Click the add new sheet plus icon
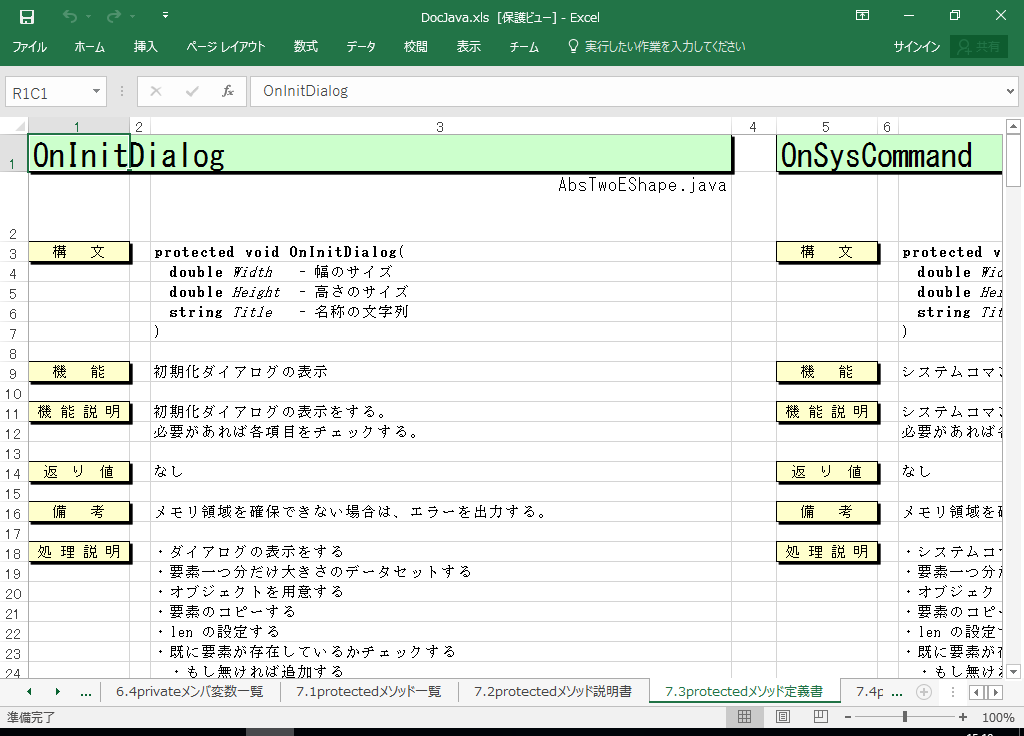The image size is (1024, 736). [924, 691]
